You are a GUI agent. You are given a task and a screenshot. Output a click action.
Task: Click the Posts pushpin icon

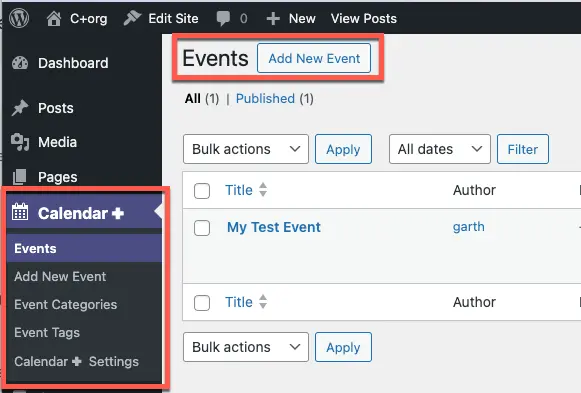(20, 108)
